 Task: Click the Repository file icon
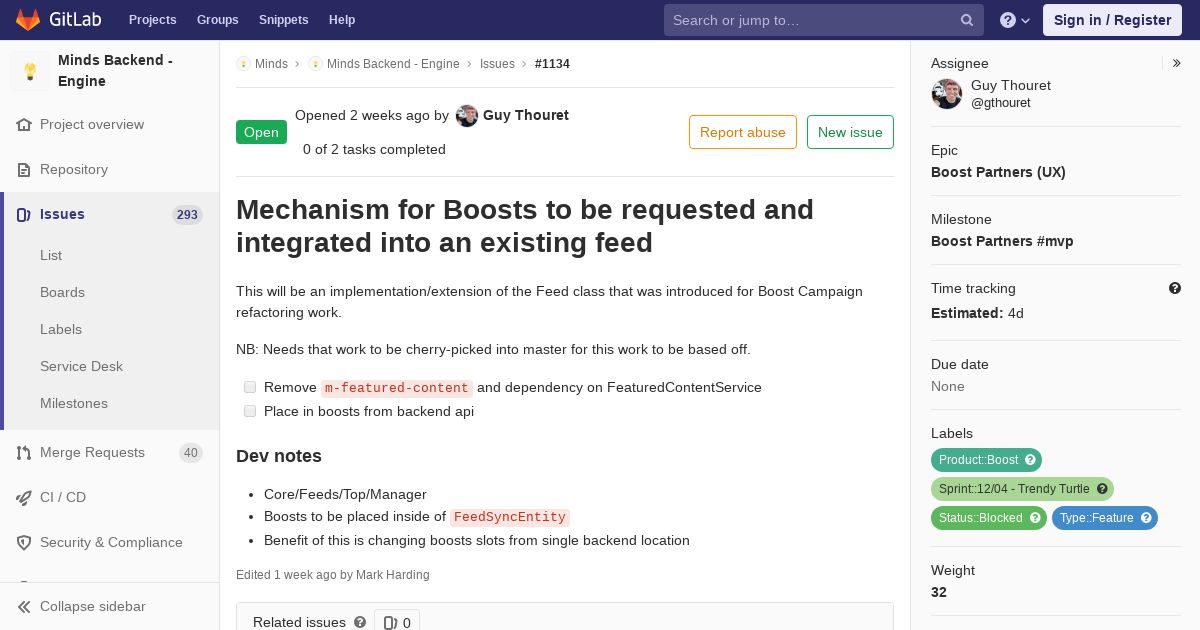pyautogui.click(x=24, y=170)
